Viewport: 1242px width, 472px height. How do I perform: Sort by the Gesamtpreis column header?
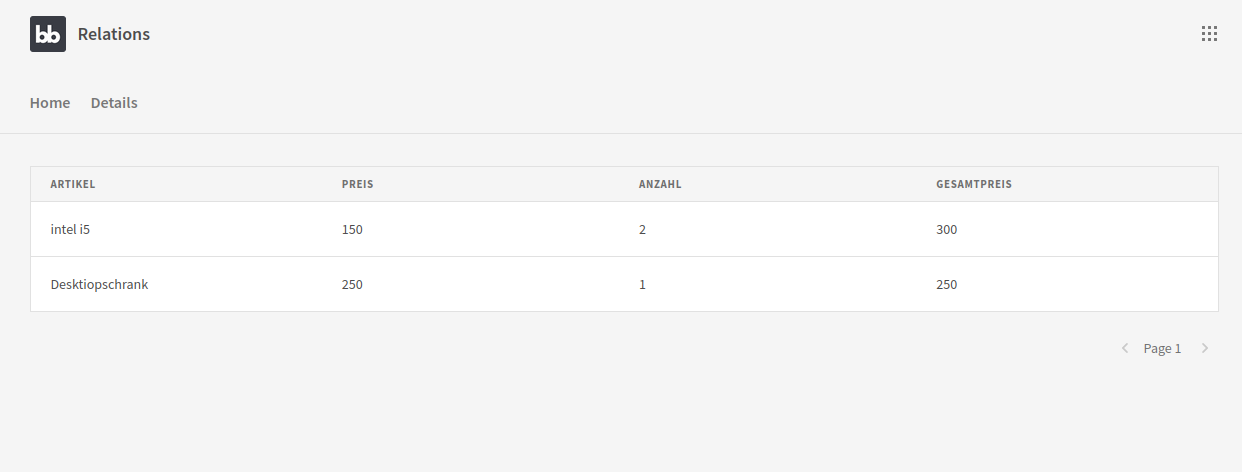click(974, 184)
